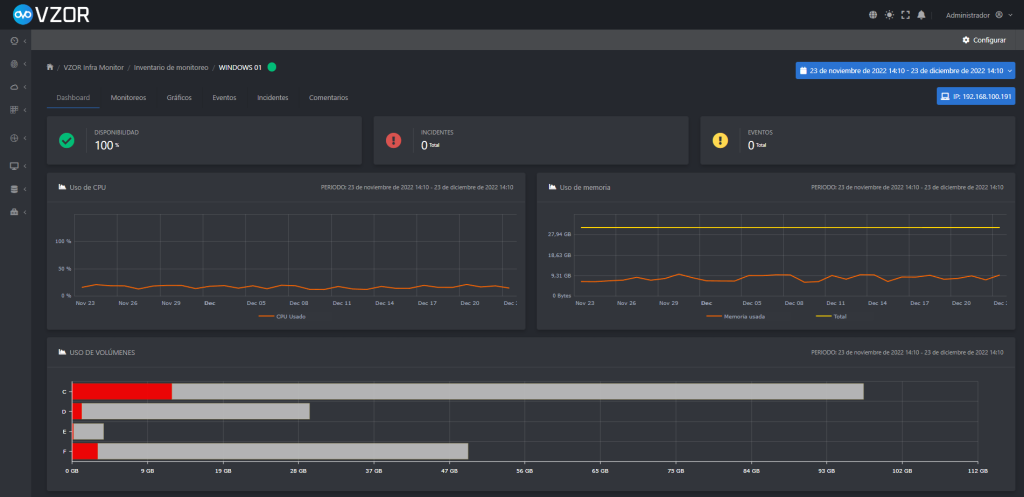Viewport: 1024px width, 497px height.
Task: Click the laptop icon in the IP button
Action: [x=944, y=97]
